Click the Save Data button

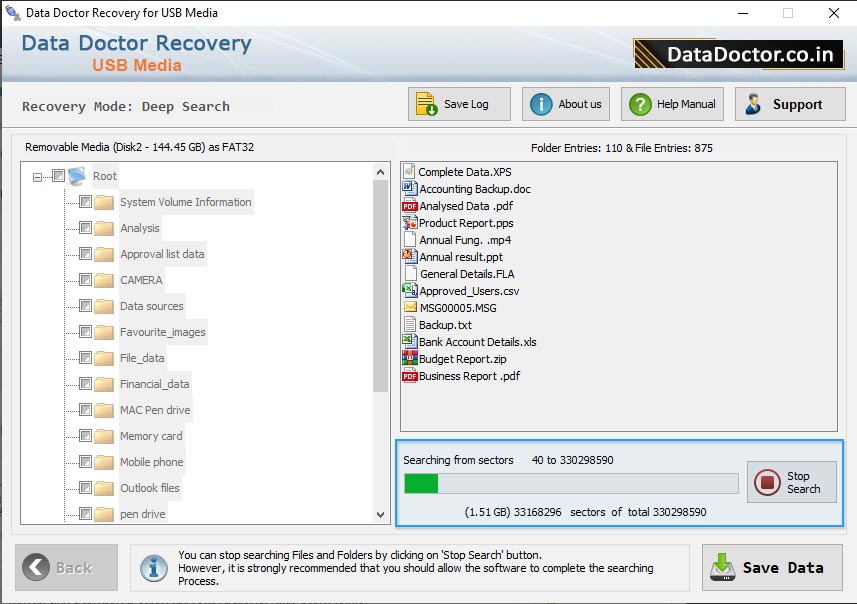pos(771,567)
